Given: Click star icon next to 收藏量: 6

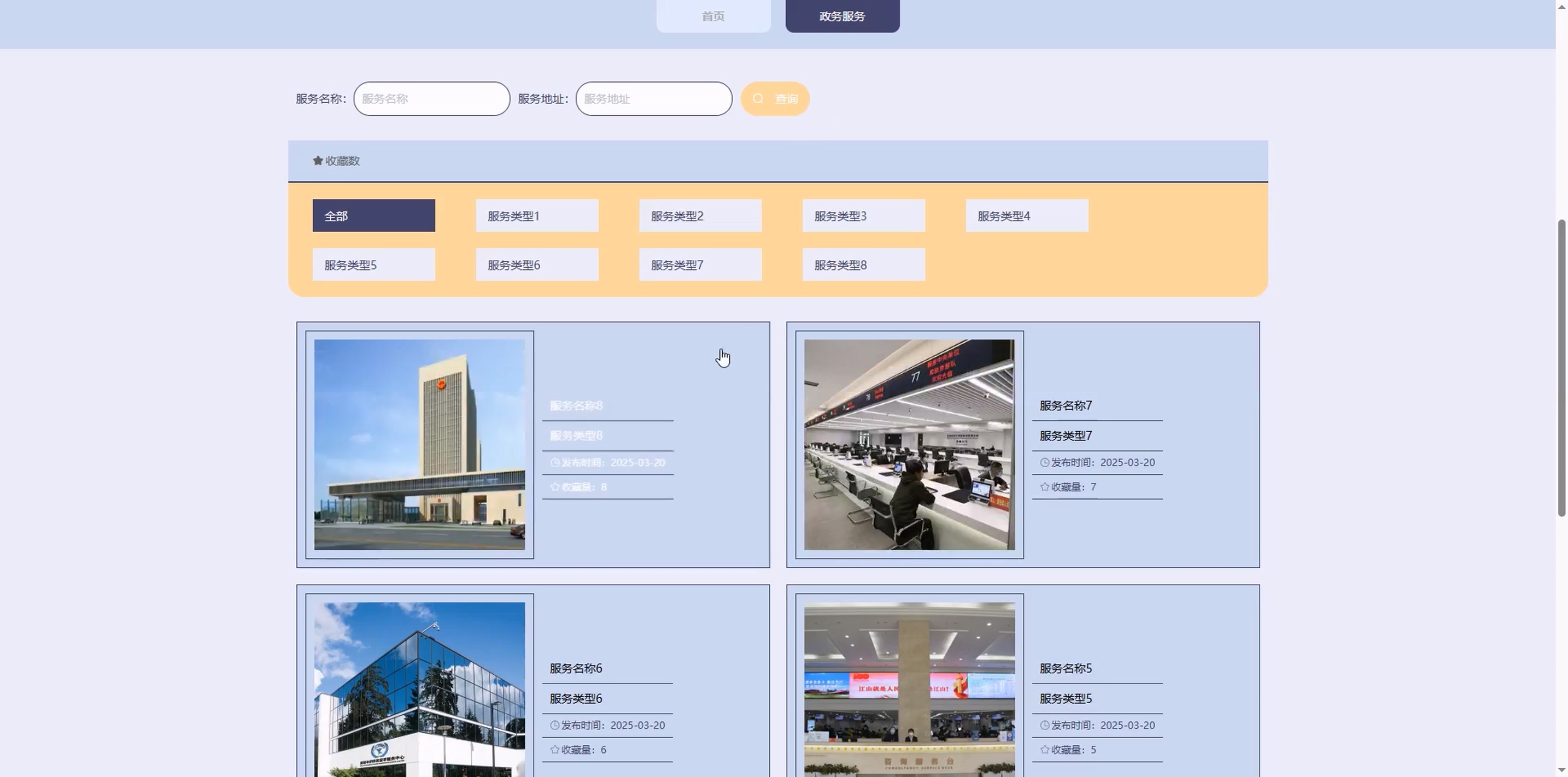Looking at the screenshot, I should pyautogui.click(x=554, y=750).
